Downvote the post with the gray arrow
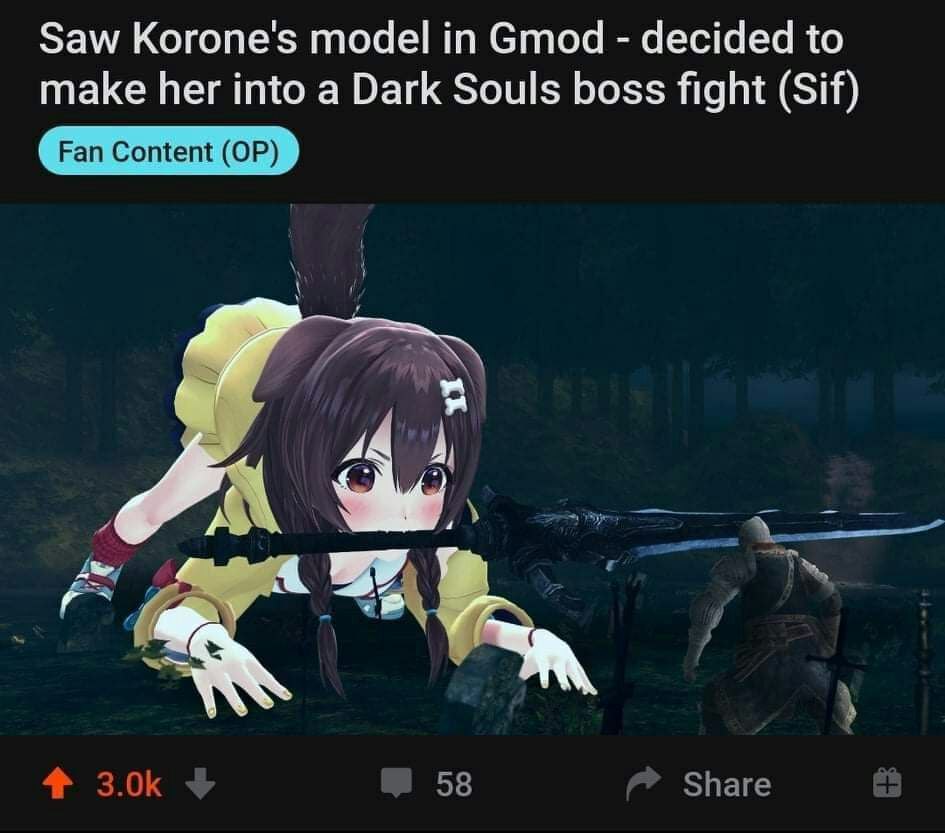The width and height of the screenshot is (945, 833). [x=200, y=783]
